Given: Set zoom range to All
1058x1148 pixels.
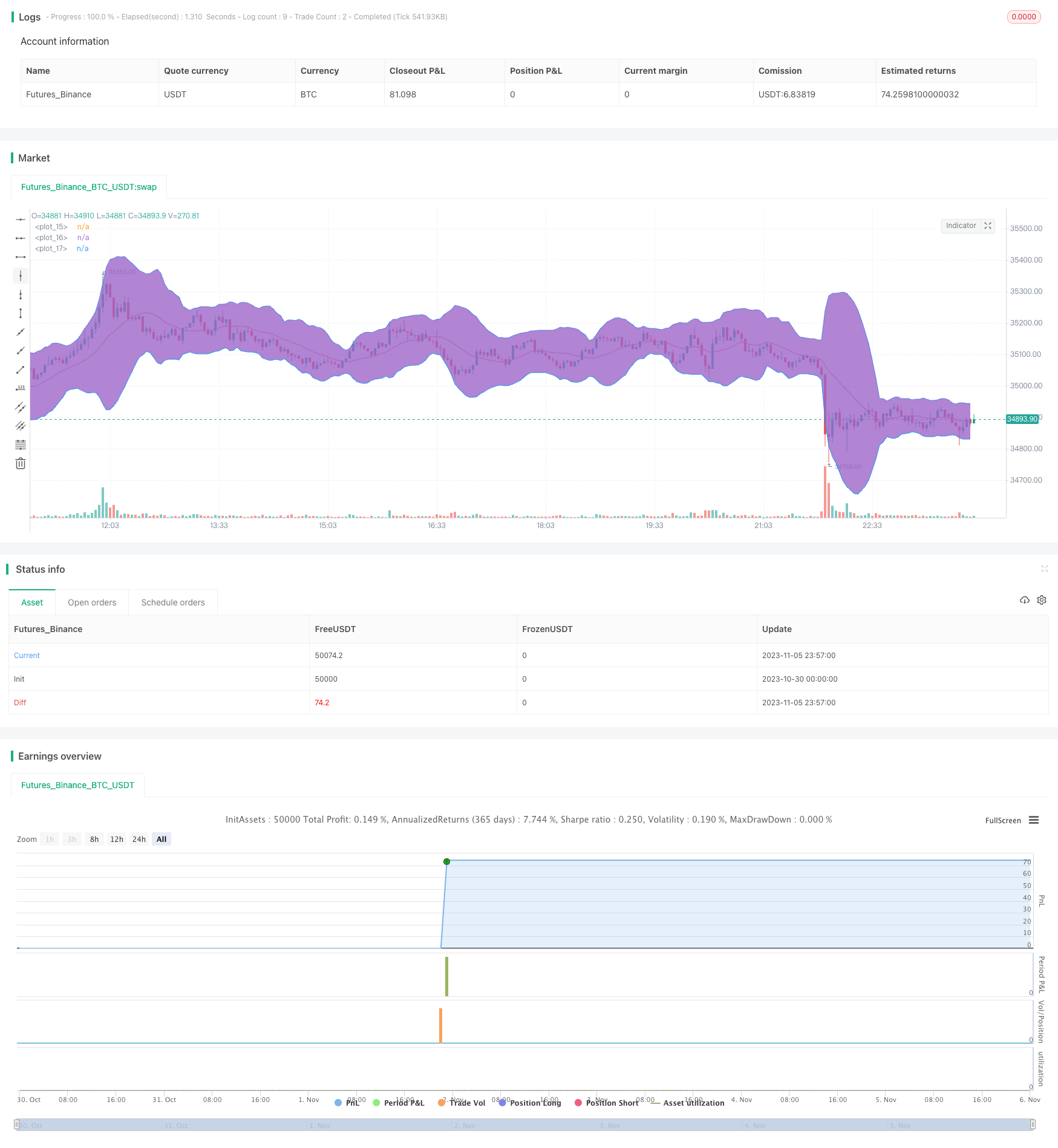Looking at the screenshot, I should [x=162, y=839].
